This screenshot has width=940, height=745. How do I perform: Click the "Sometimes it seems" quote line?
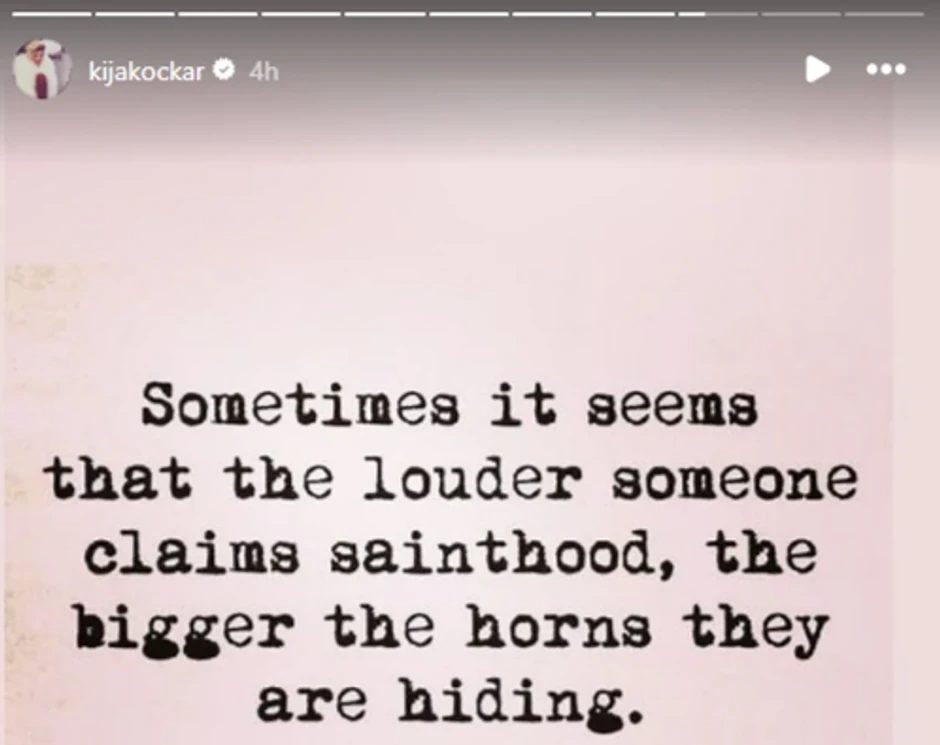(450, 405)
